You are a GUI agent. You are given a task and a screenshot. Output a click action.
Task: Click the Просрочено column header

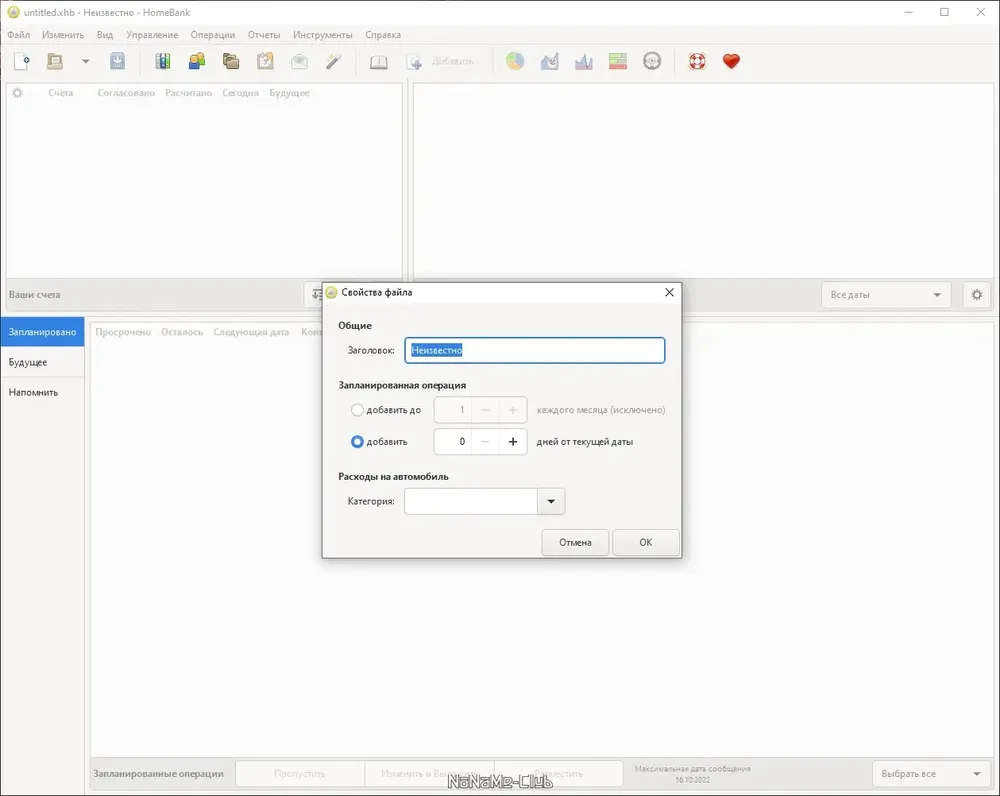pos(123,332)
